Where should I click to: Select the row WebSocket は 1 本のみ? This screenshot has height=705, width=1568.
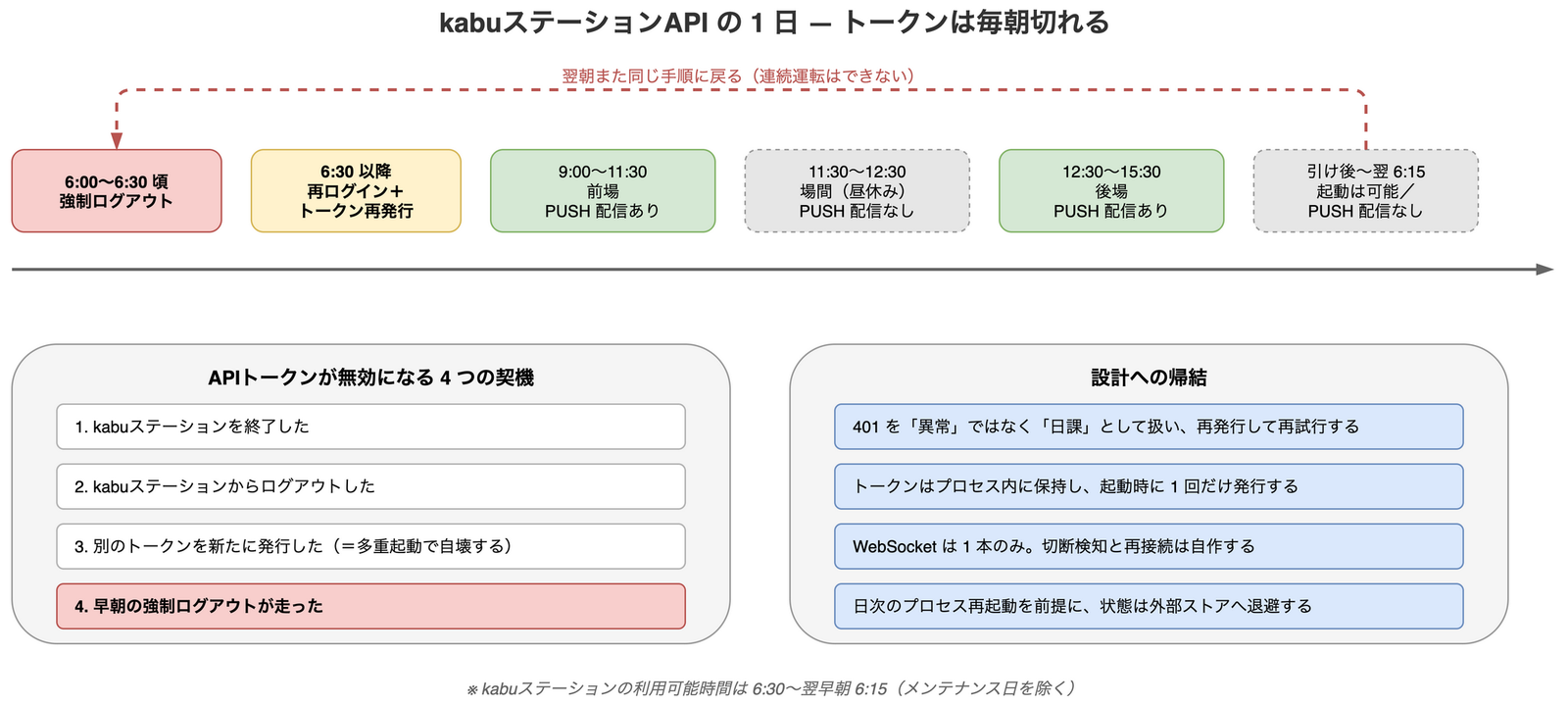[1149, 546]
